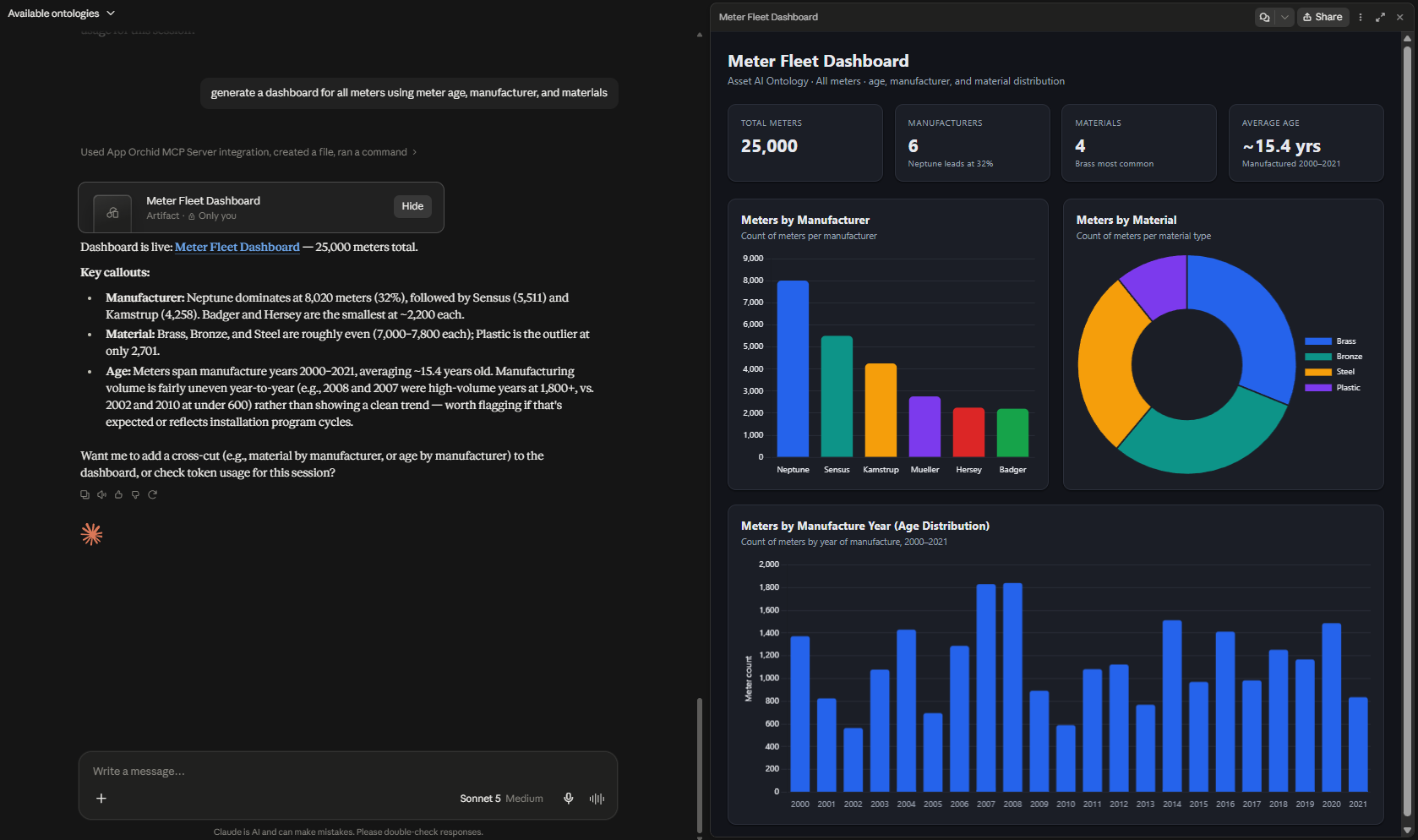Click the plus attachment icon in message box
This screenshot has width=1418, height=840.
pyautogui.click(x=101, y=799)
